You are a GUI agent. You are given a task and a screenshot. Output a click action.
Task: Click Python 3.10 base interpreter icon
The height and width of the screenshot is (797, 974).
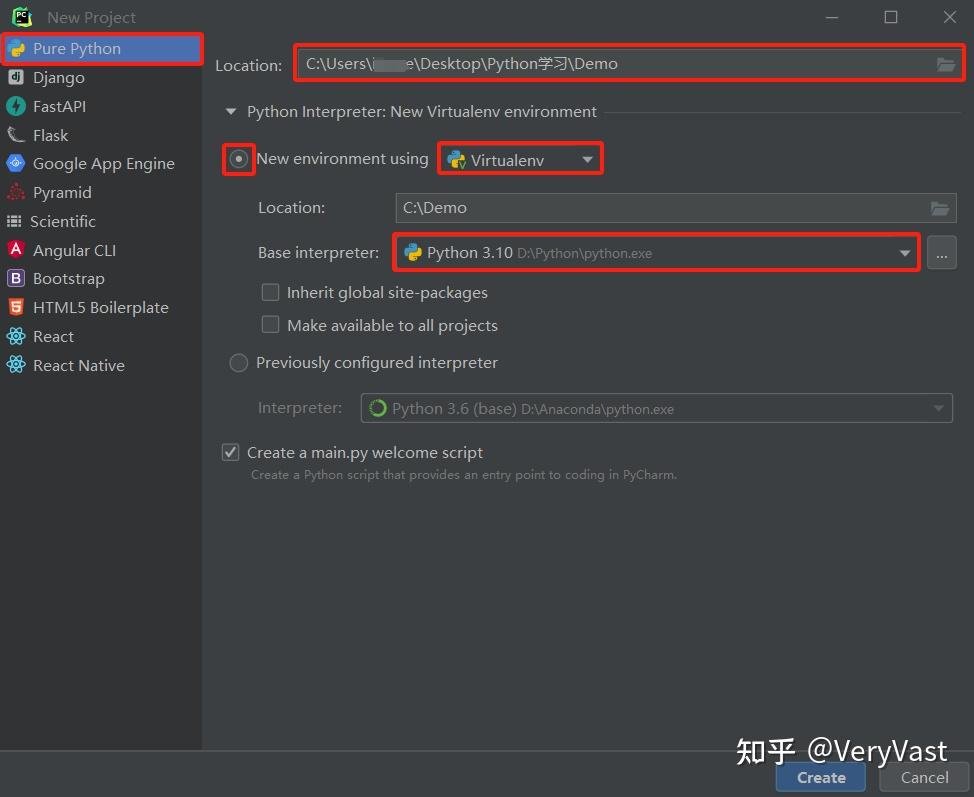point(413,252)
